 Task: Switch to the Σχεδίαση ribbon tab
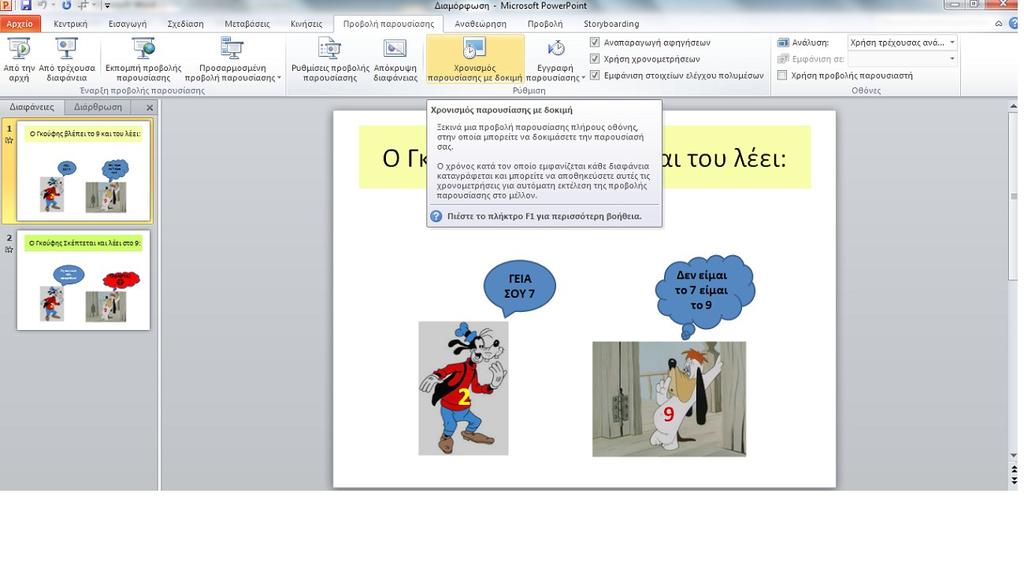pos(185,24)
